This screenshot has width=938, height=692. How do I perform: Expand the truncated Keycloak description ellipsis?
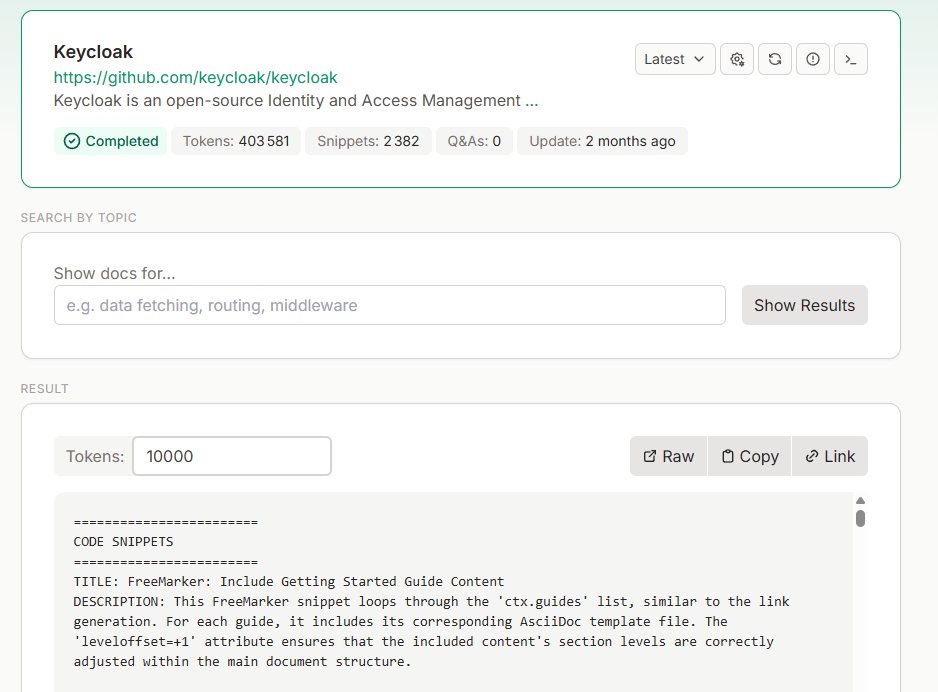(x=532, y=101)
